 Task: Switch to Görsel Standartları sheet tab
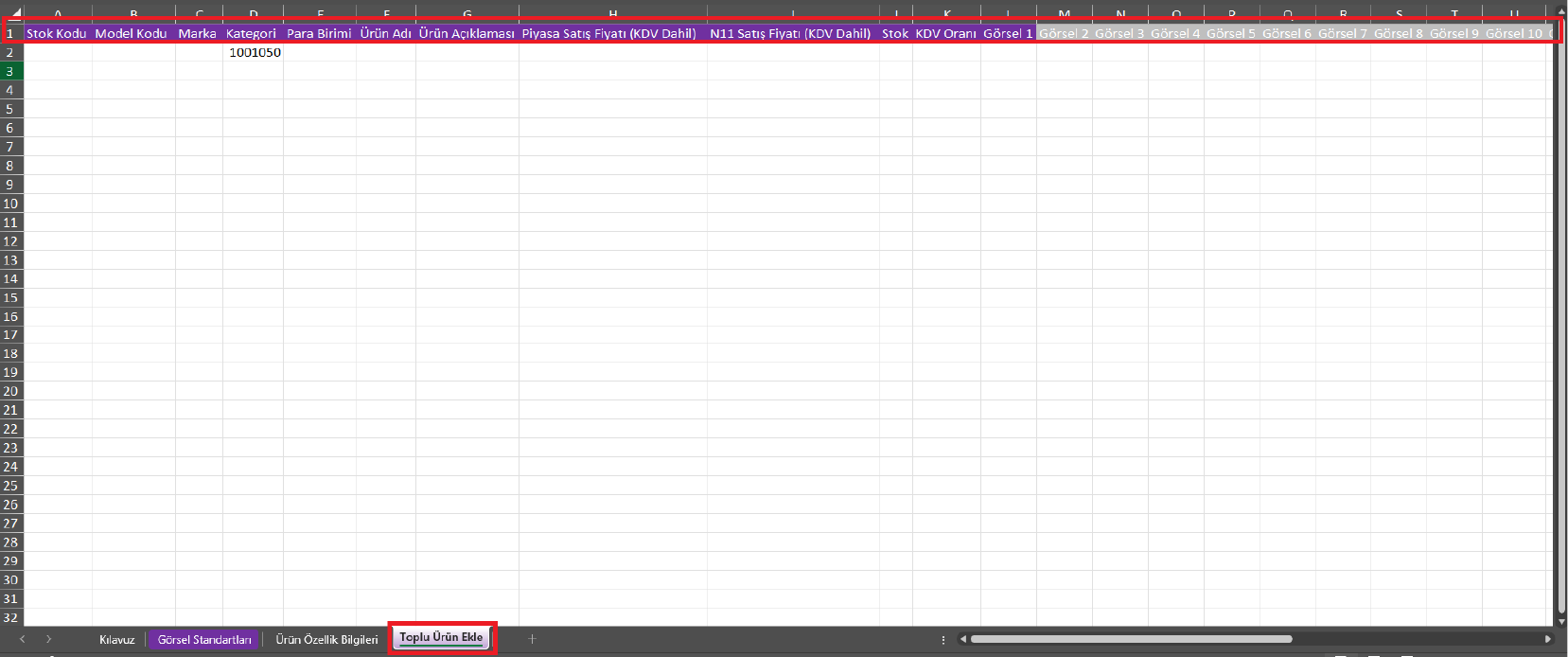(204, 639)
